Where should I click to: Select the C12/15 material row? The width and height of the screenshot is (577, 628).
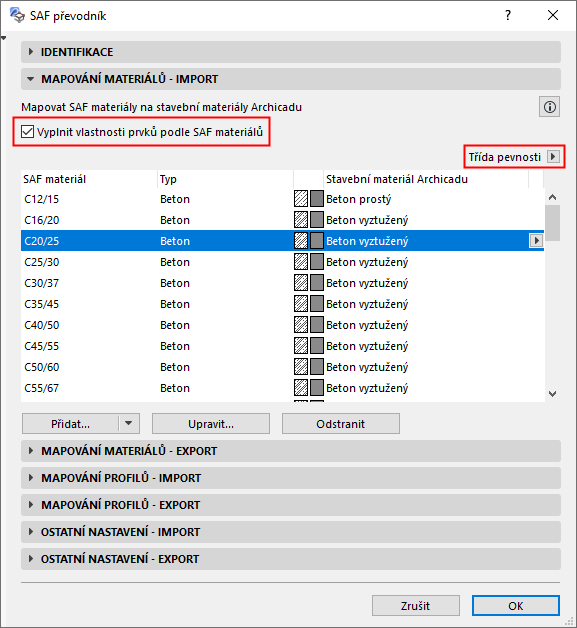282,199
